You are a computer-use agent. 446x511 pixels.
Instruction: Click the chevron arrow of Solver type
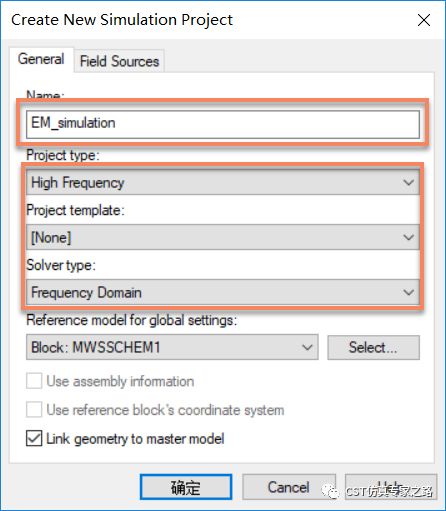tap(408, 292)
